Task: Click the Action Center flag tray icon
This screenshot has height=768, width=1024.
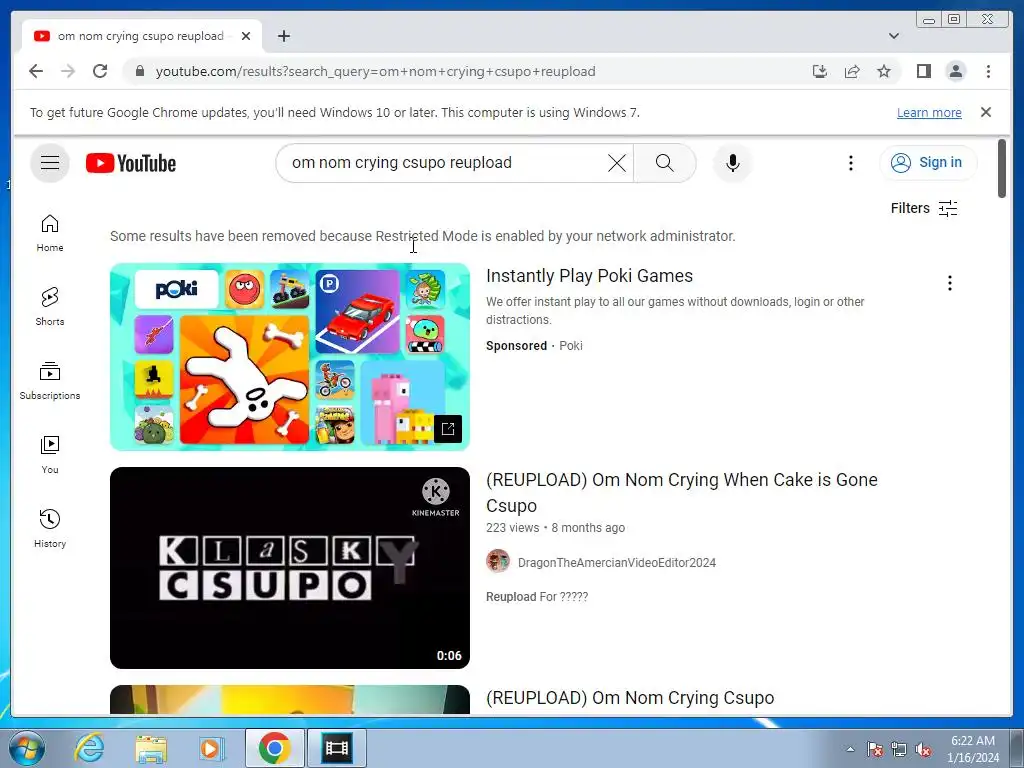Action: (875, 749)
